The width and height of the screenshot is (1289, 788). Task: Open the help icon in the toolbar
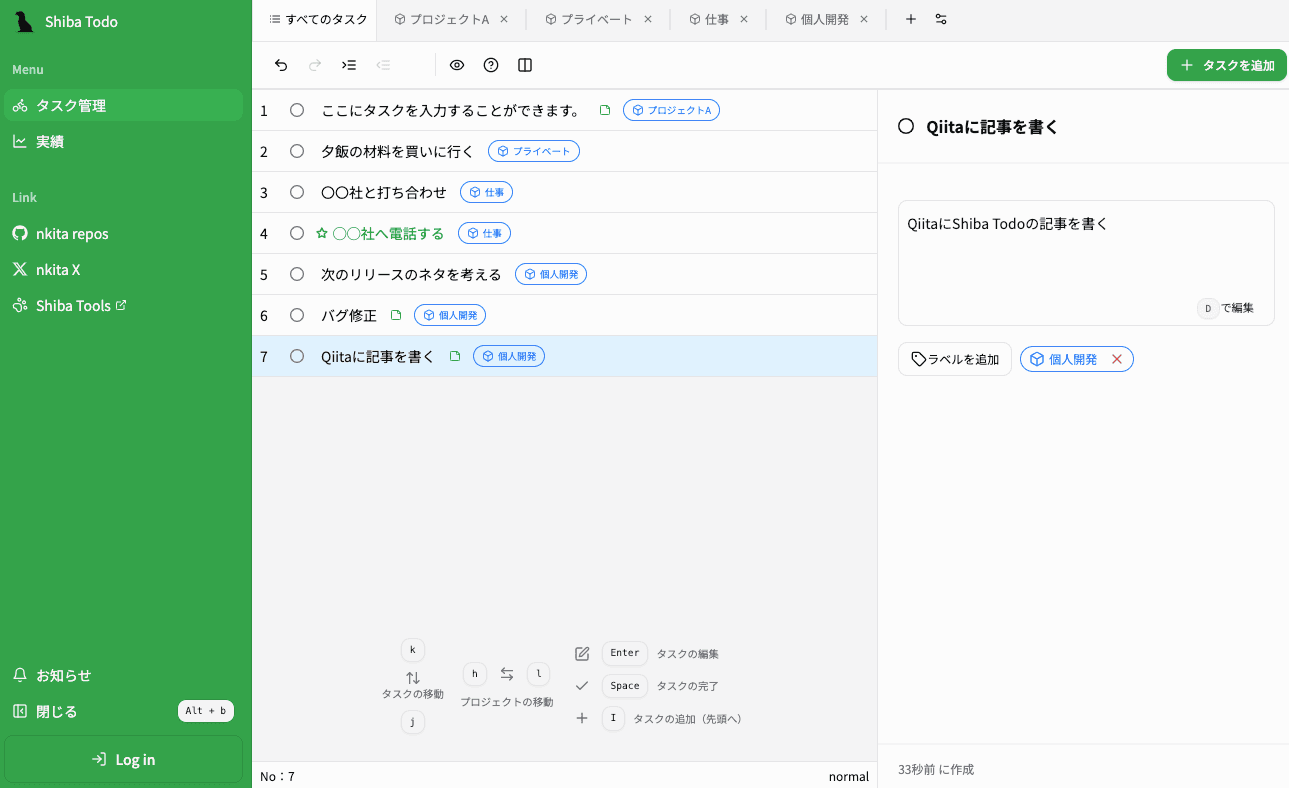coord(490,64)
